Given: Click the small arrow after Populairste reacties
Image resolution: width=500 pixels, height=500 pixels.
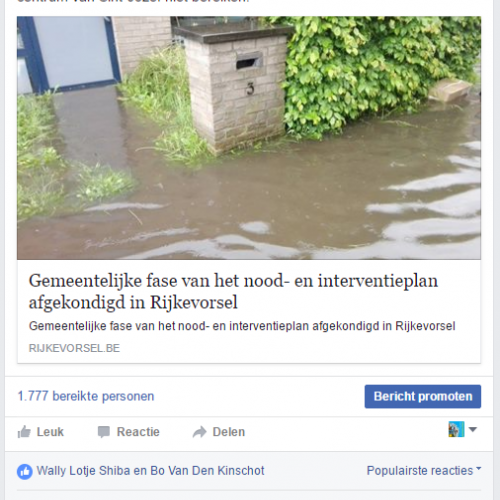Looking at the screenshot, I should [479, 468].
